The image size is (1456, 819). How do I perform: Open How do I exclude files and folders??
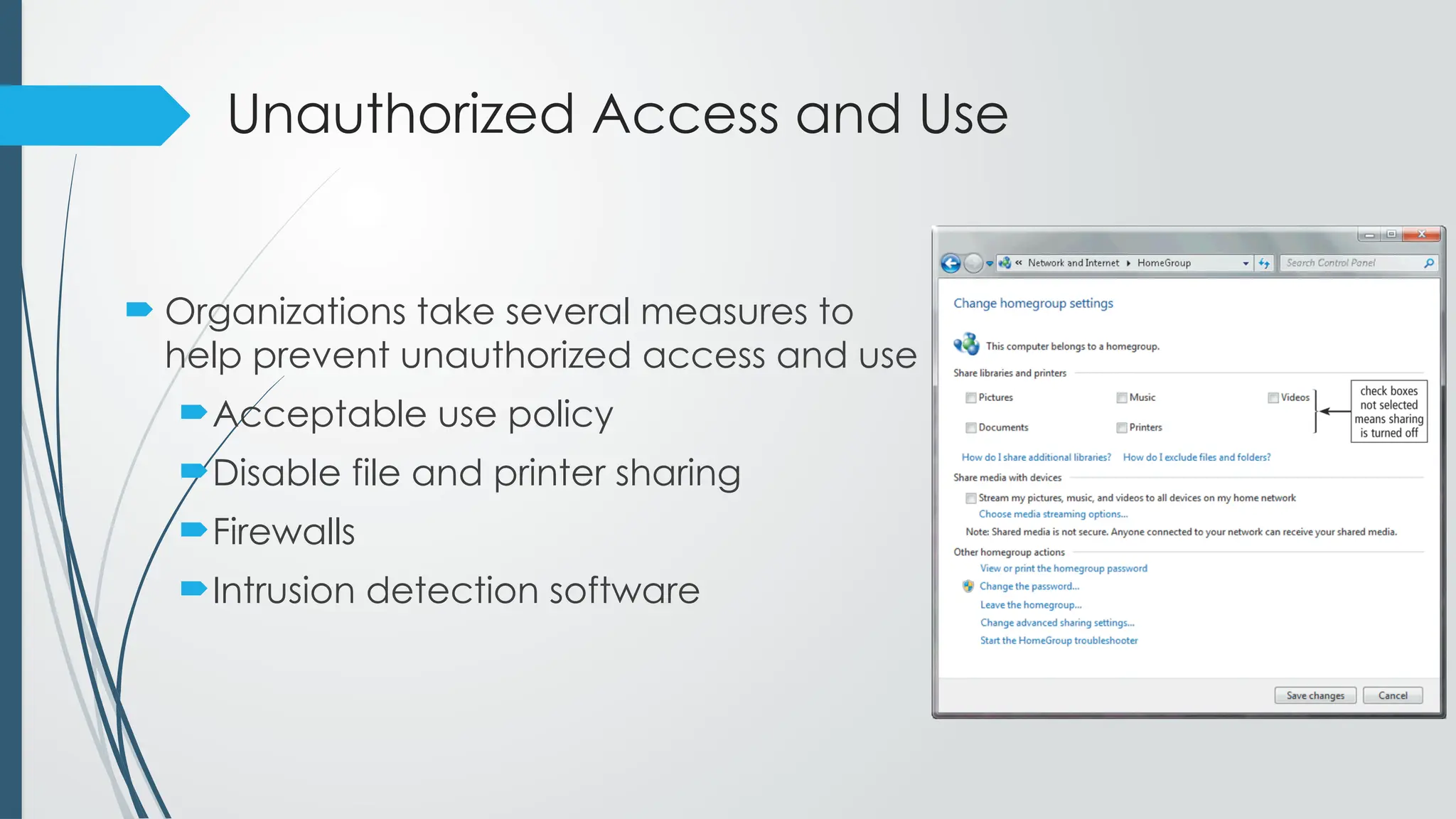1197,457
